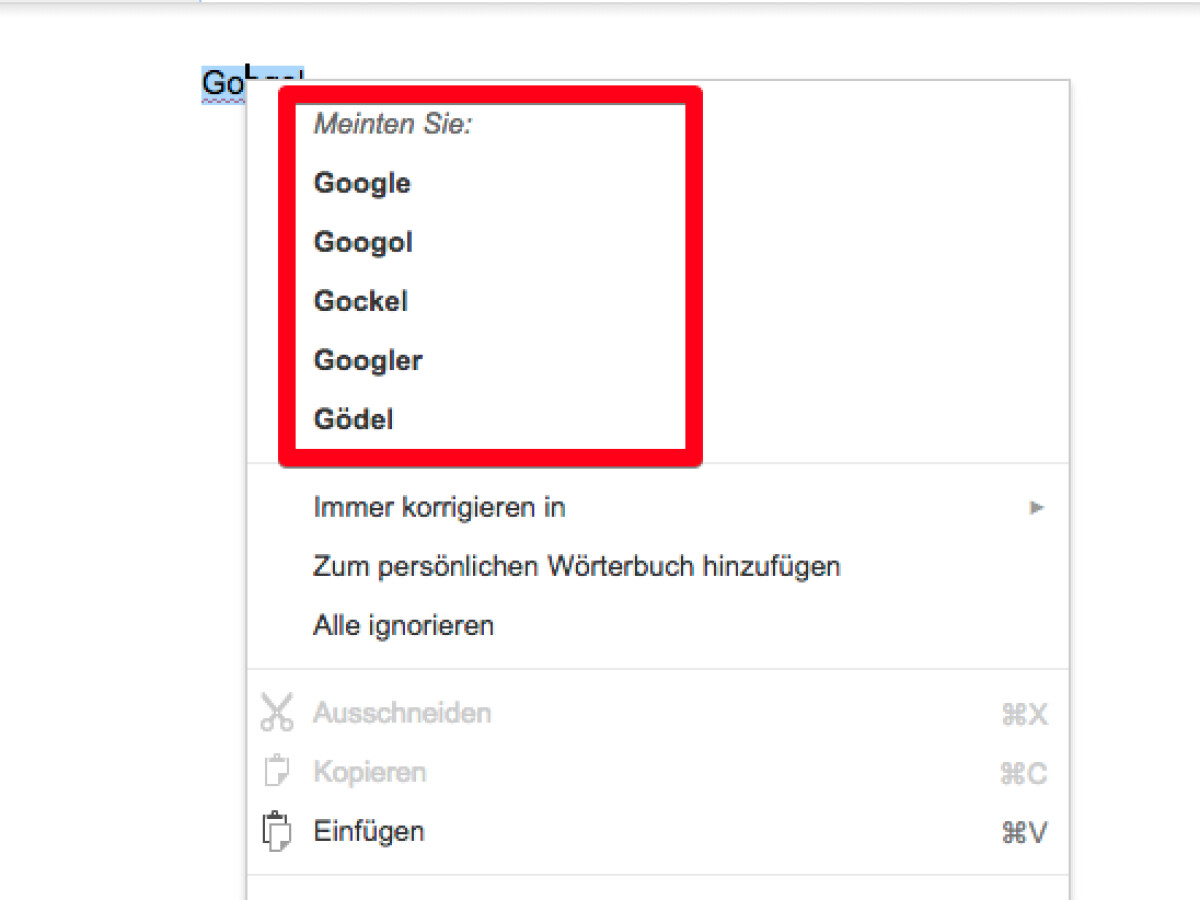Viewport: 1200px width, 900px height.
Task: Click the ⌘V shortcut label
Action: click(1024, 833)
